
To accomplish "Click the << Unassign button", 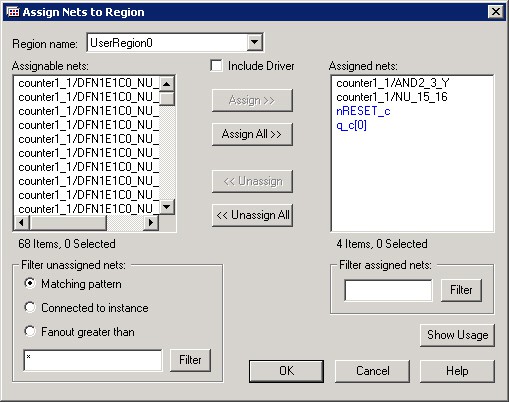I will 252,181.
